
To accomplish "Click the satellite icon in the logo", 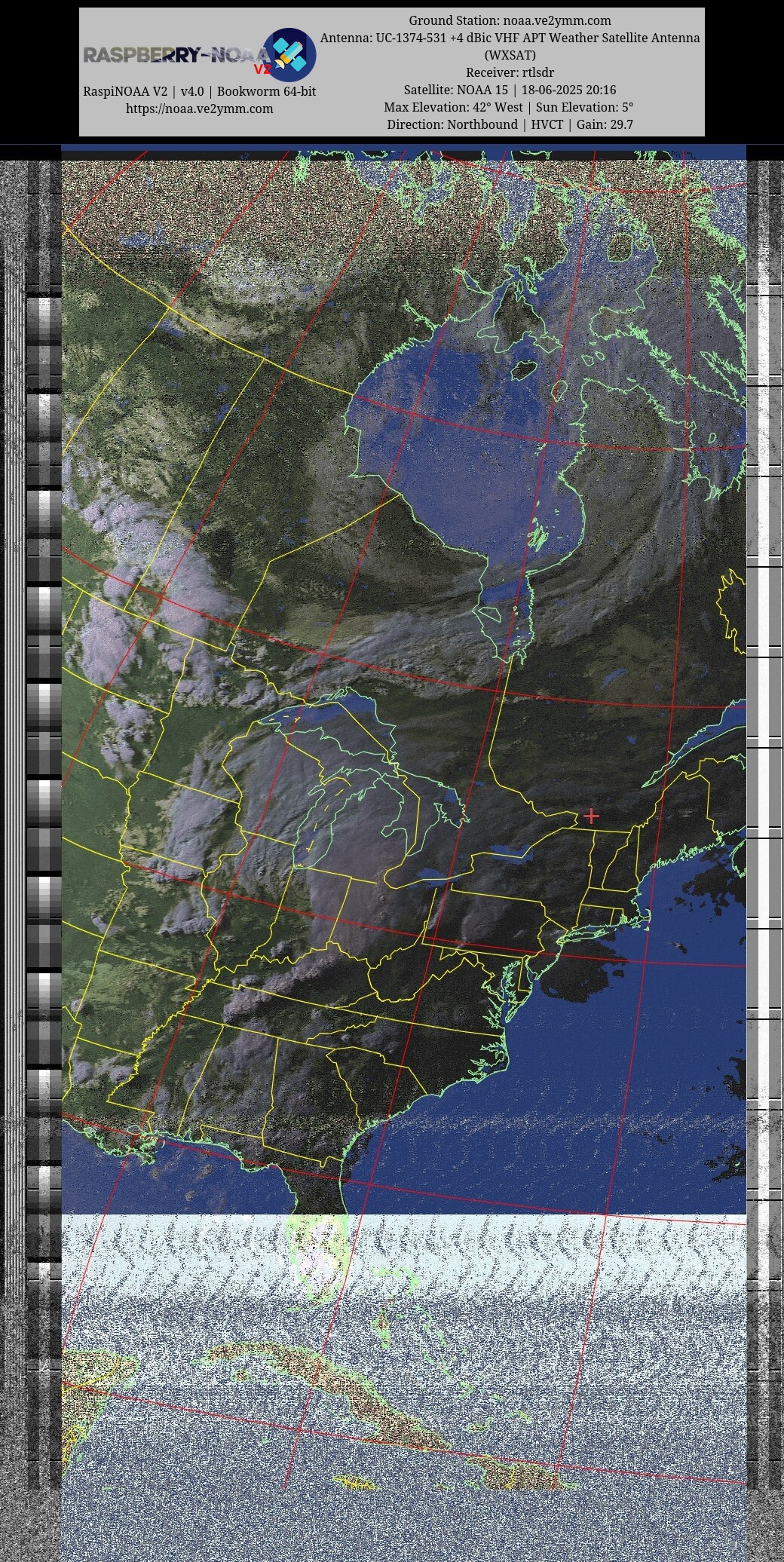I will (289, 54).
